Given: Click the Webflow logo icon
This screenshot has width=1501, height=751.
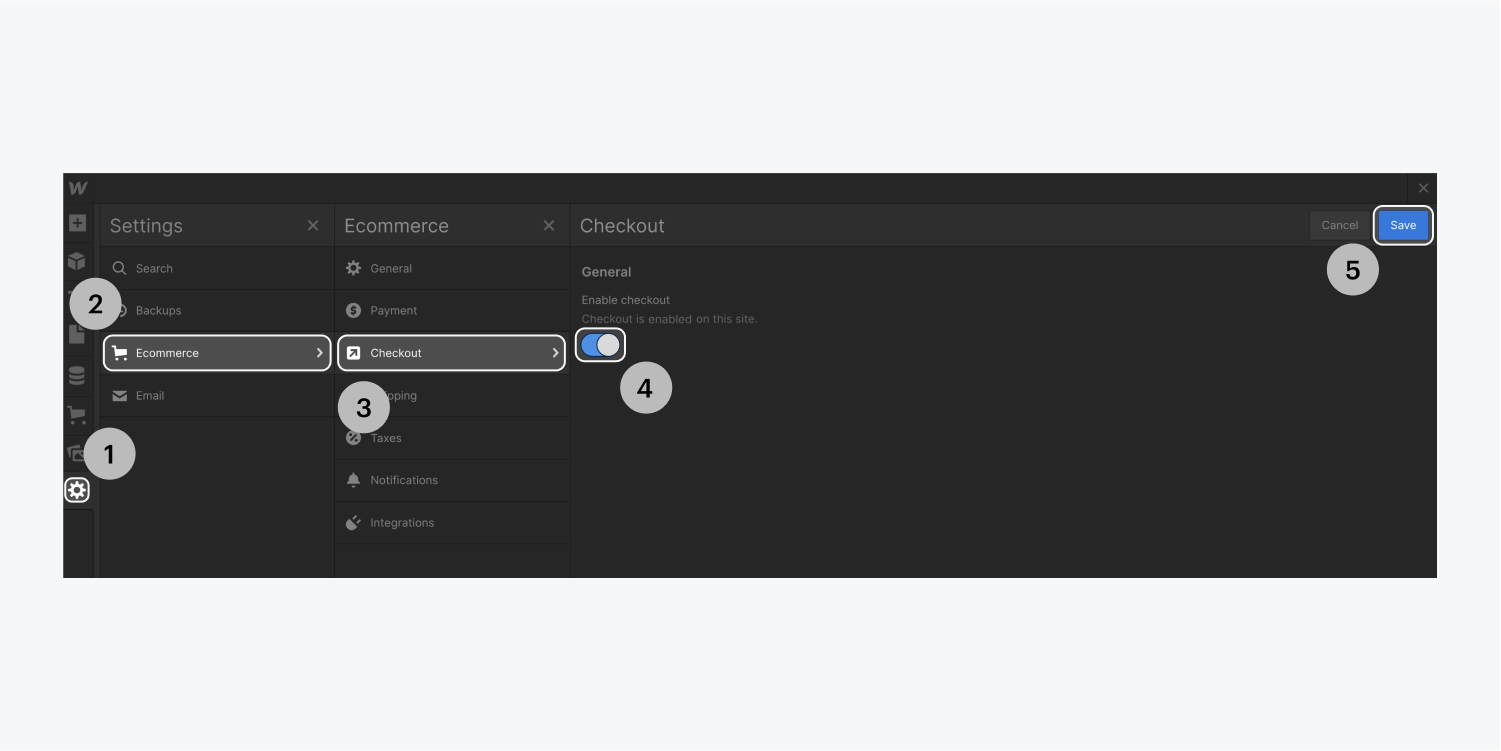Looking at the screenshot, I should pos(77,188).
